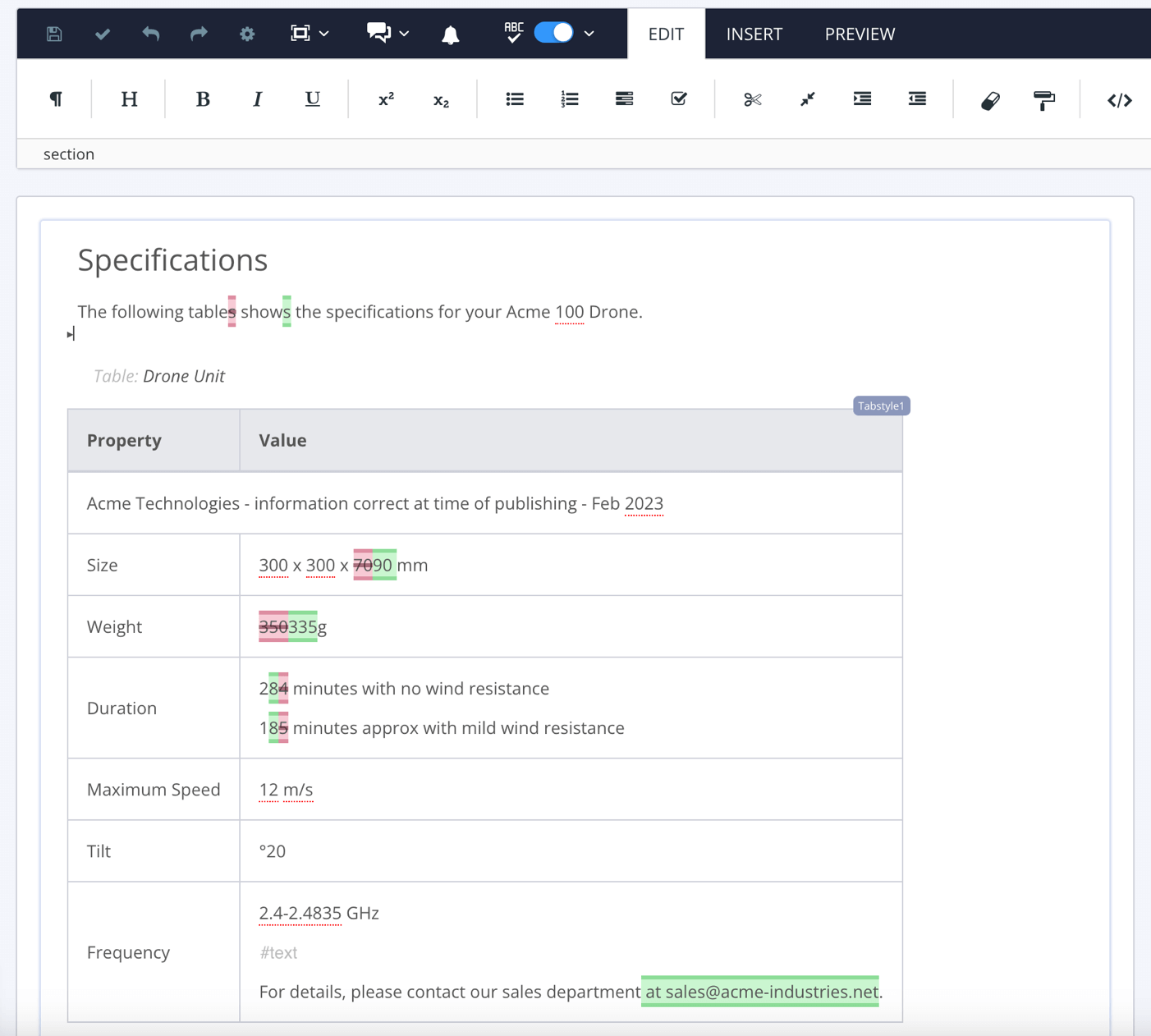Toggle paragraph mark visibility
Viewport: 1151px width, 1036px height.
[x=56, y=99]
